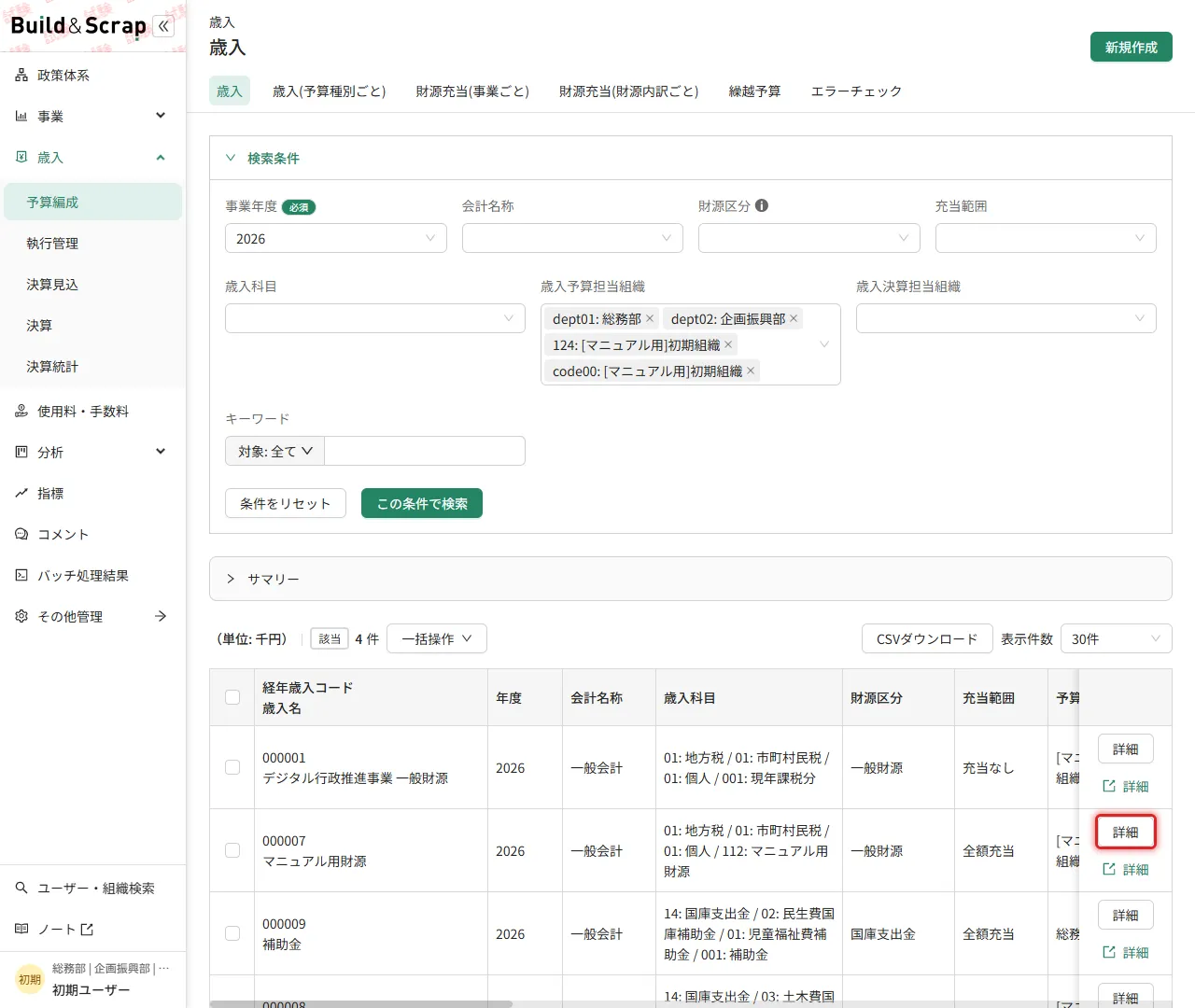Screen dimensions: 1195x1008
Task: Open the 充当範囲 dropdown
Action: click(1046, 239)
